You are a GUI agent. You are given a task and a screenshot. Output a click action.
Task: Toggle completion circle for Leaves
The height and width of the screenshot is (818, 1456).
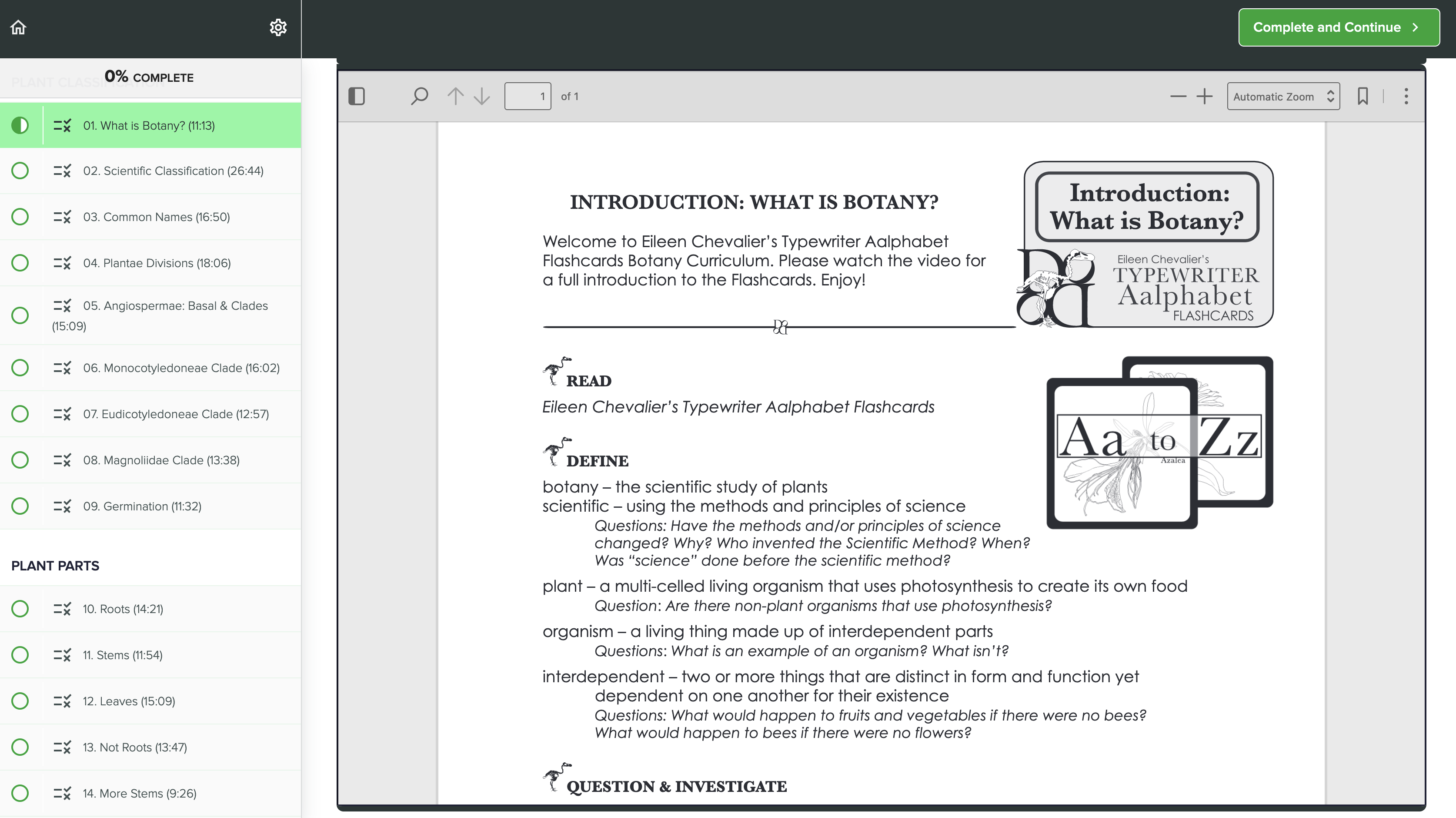[20, 701]
